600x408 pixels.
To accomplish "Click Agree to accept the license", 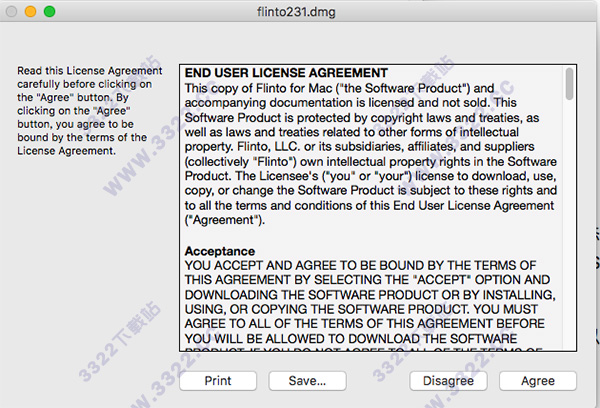I will point(538,381).
